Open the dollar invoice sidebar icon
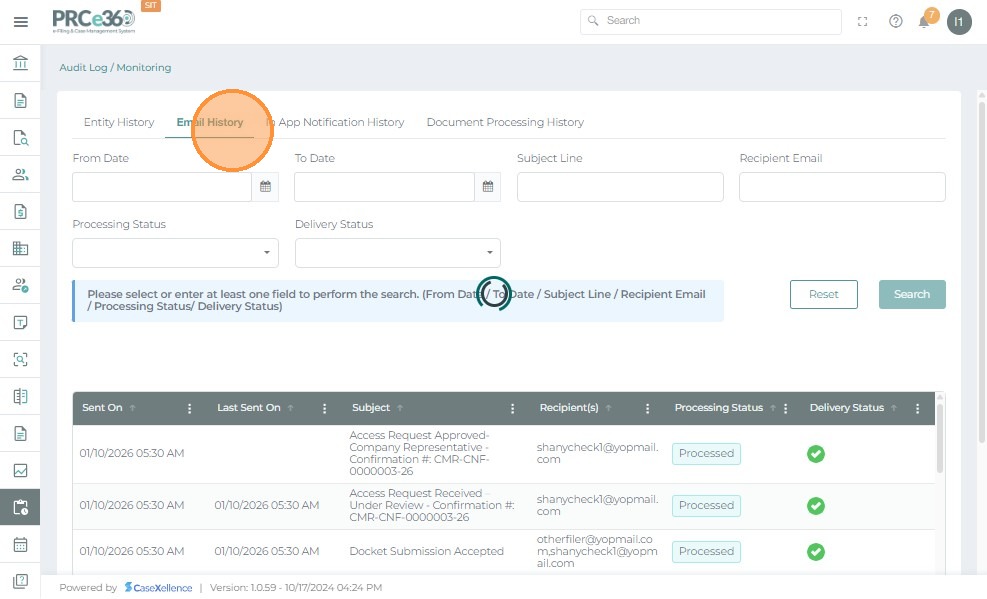The height and width of the screenshot is (599, 987). click(x=20, y=211)
